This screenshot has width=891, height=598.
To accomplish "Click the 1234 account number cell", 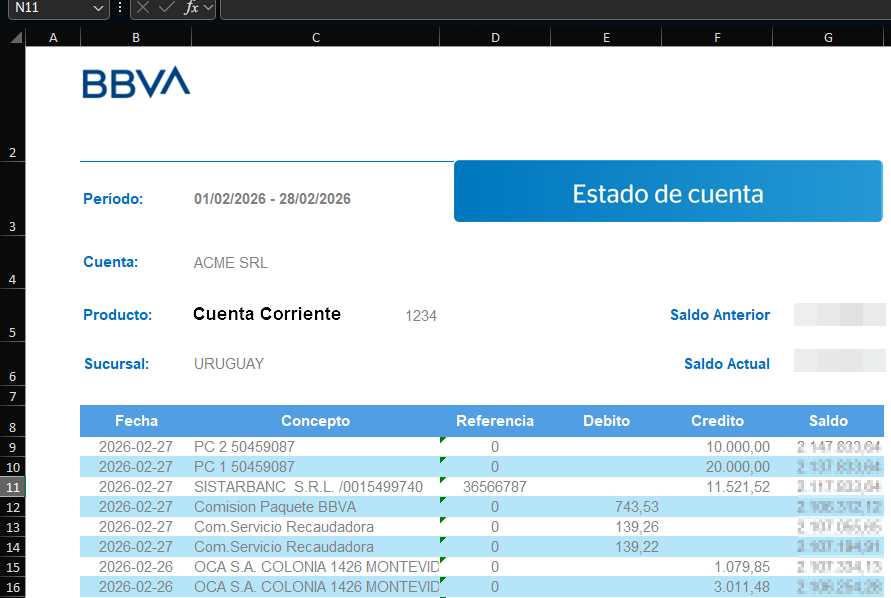I will (x=421, y=315).
